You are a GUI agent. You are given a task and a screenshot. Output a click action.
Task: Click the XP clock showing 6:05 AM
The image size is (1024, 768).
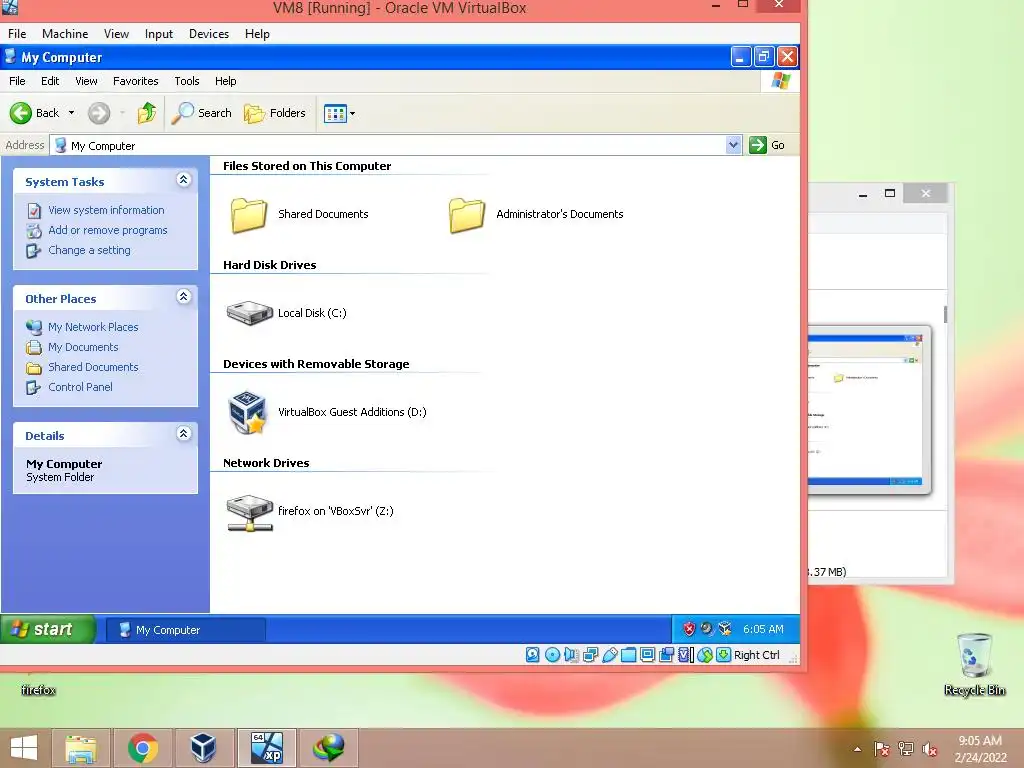point(763,629)
